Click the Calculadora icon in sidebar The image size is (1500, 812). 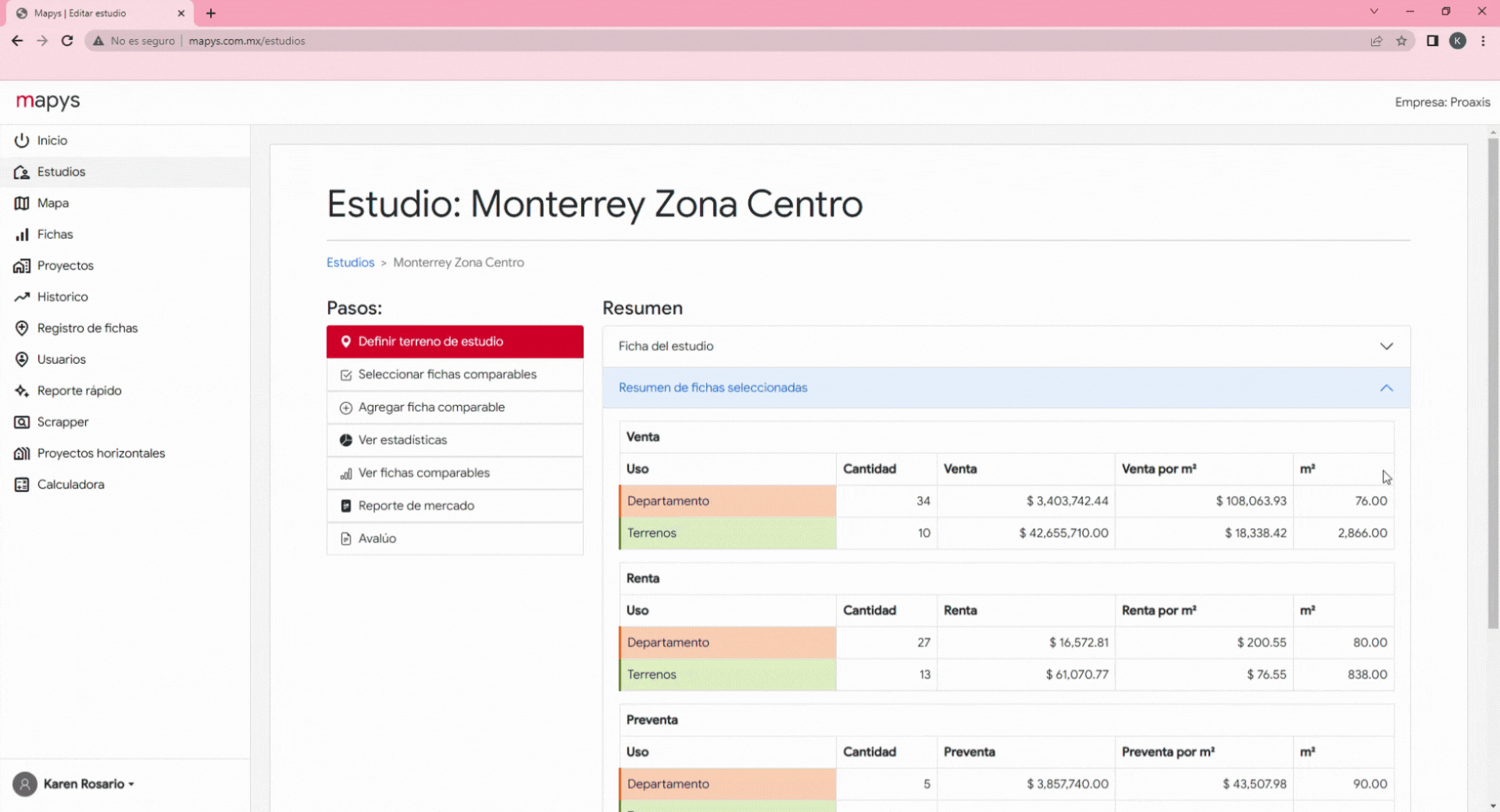(22, 485)
